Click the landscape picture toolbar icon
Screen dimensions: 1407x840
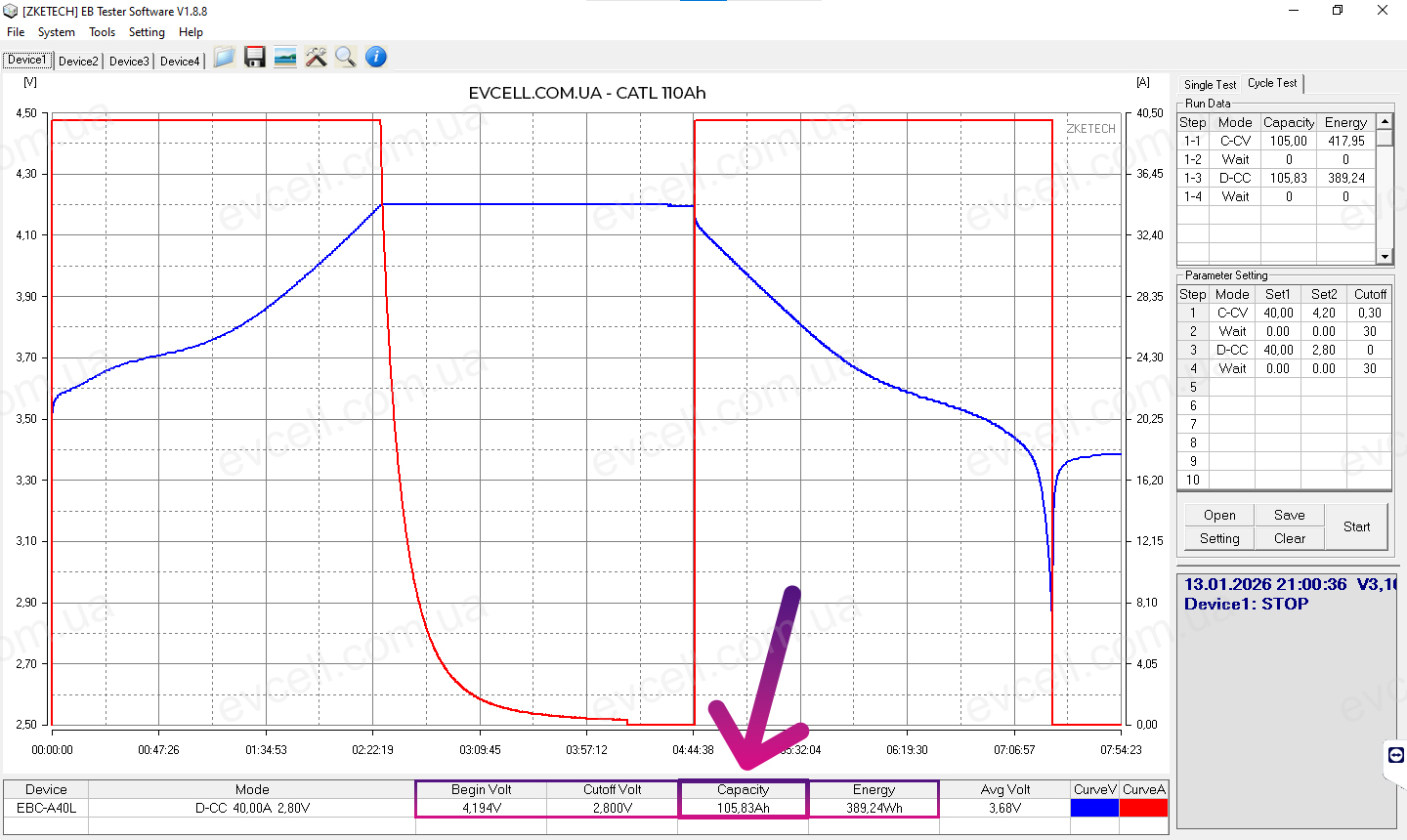click(x=285, y=58)
